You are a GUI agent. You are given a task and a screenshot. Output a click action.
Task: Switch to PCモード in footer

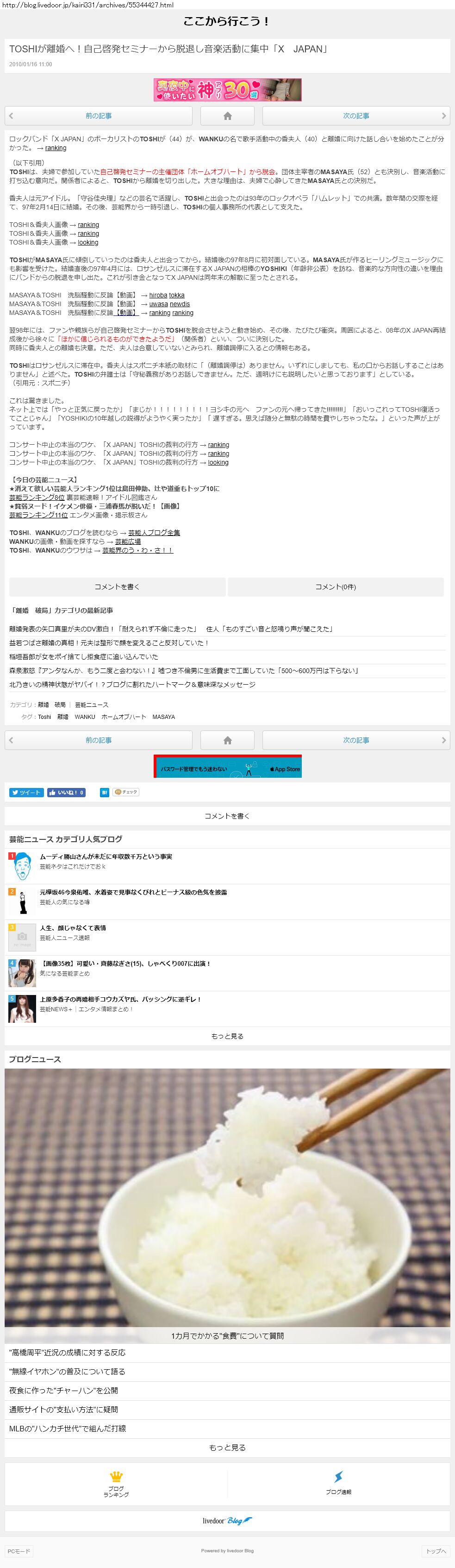(18, 1551)
